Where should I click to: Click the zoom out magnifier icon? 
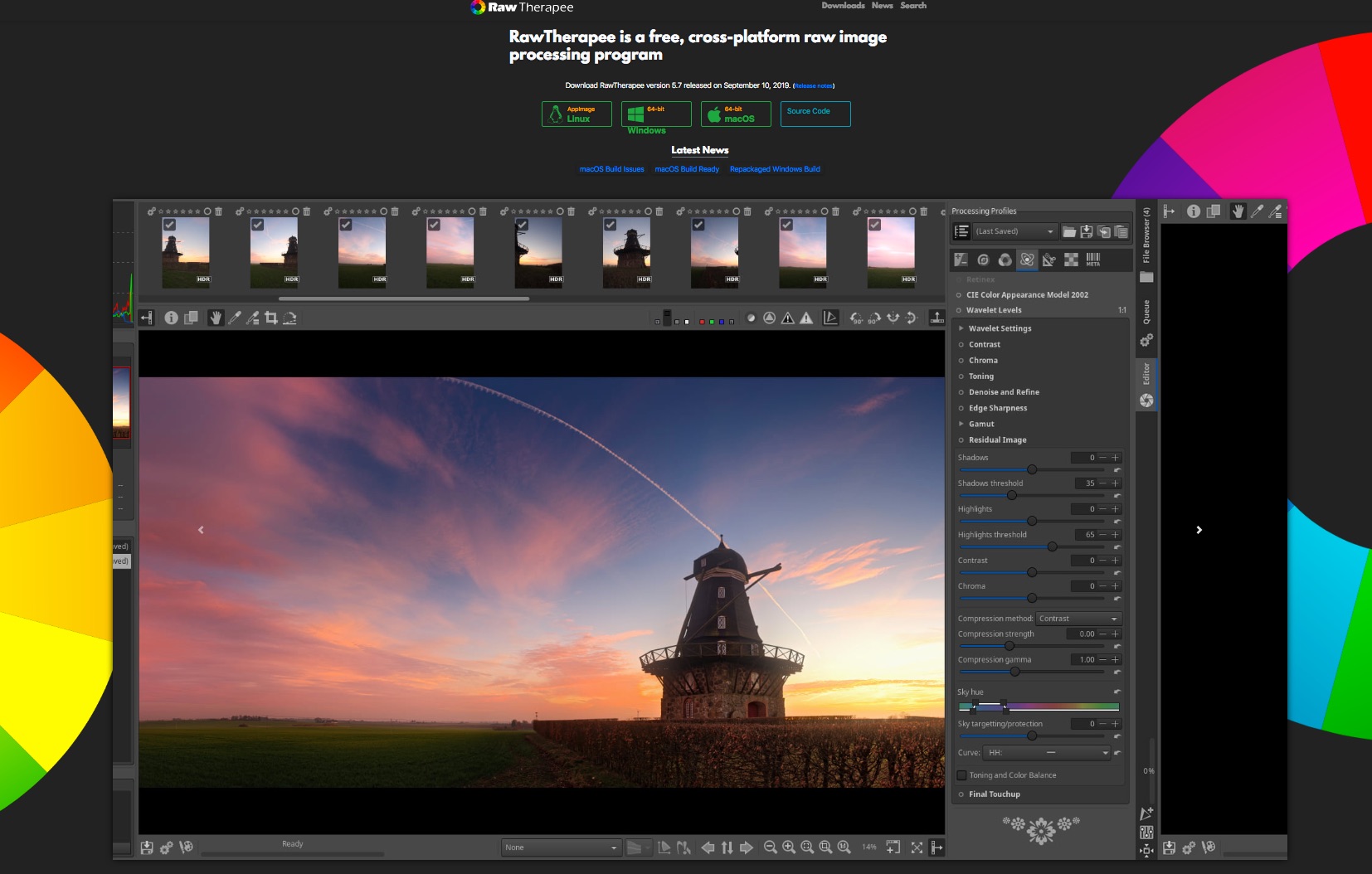tap(770, 847)
